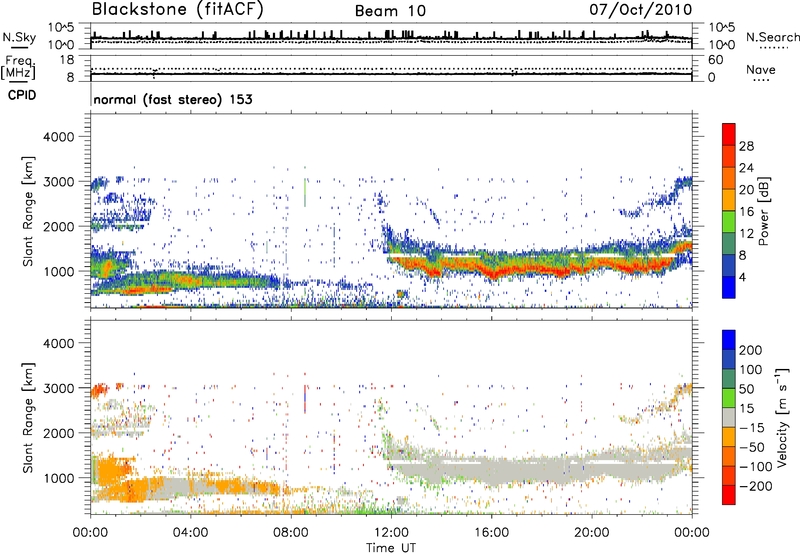
Task: Select "normal (fast stereo) 153" mode text
Action: [x=173, y=99]
